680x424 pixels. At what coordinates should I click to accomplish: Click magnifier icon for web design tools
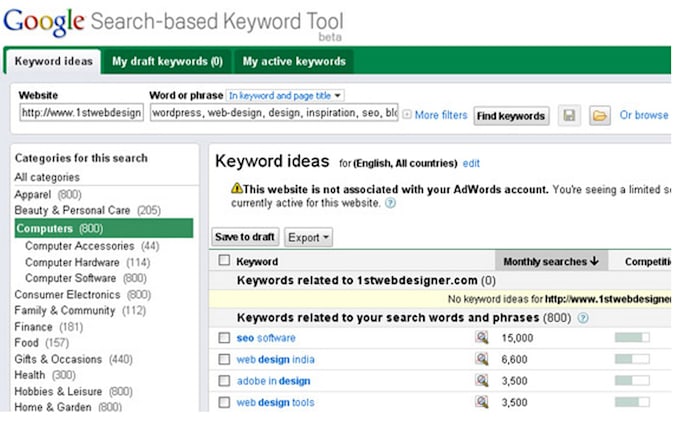point(482,402)
